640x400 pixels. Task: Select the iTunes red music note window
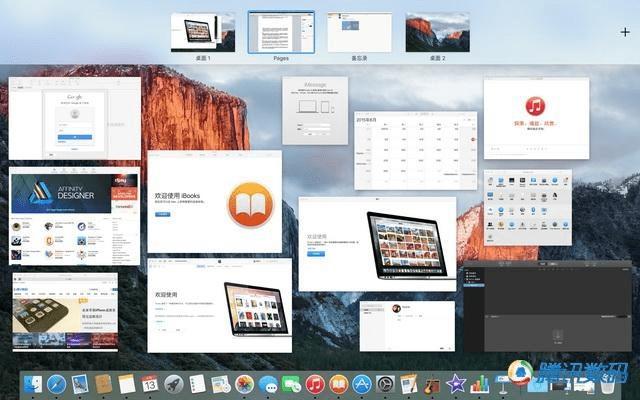536,118
